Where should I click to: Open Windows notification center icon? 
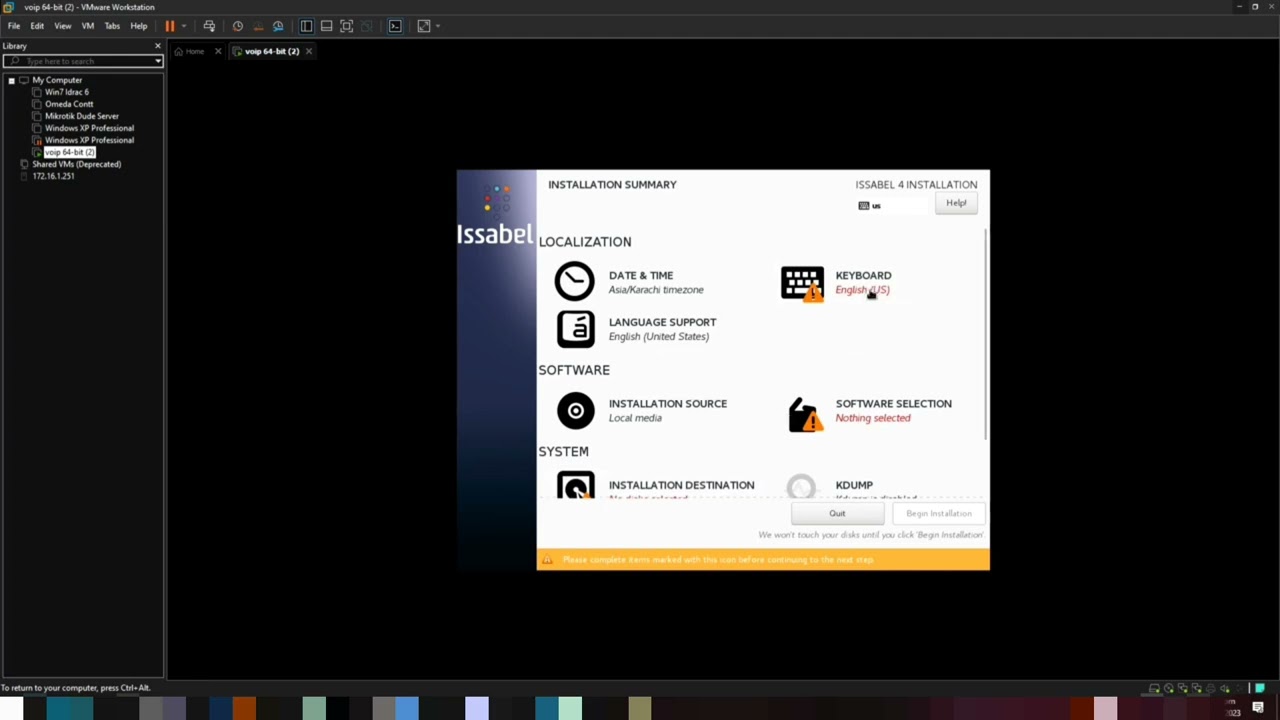(1258, 708)
